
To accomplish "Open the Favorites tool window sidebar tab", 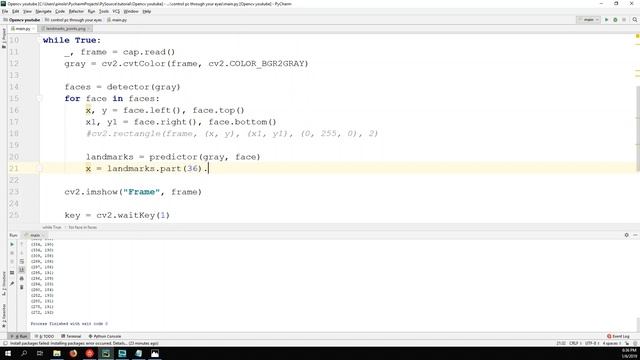I will (x=4, y=315).
